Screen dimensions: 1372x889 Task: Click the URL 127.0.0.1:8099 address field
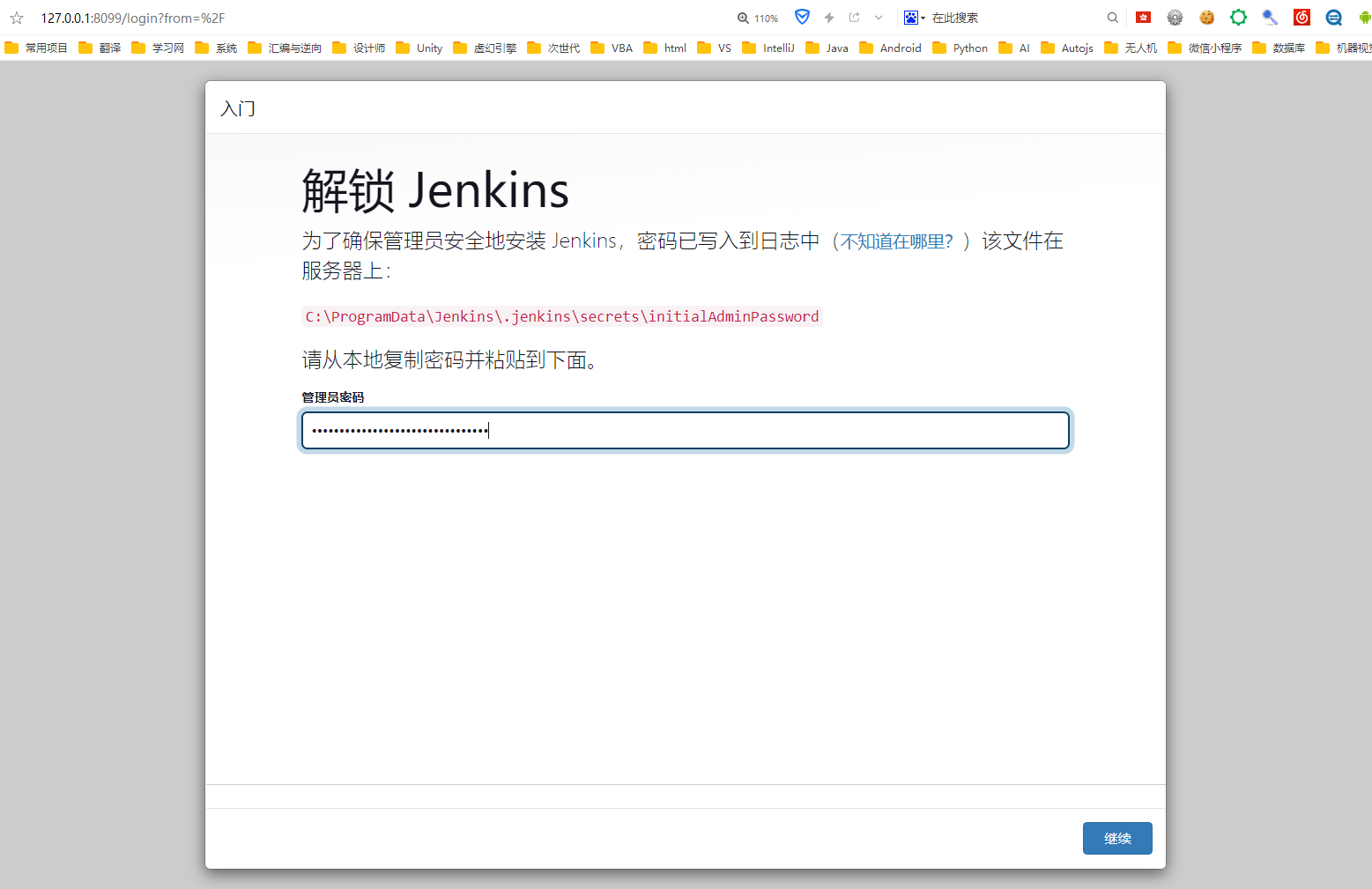coord(132,18)
